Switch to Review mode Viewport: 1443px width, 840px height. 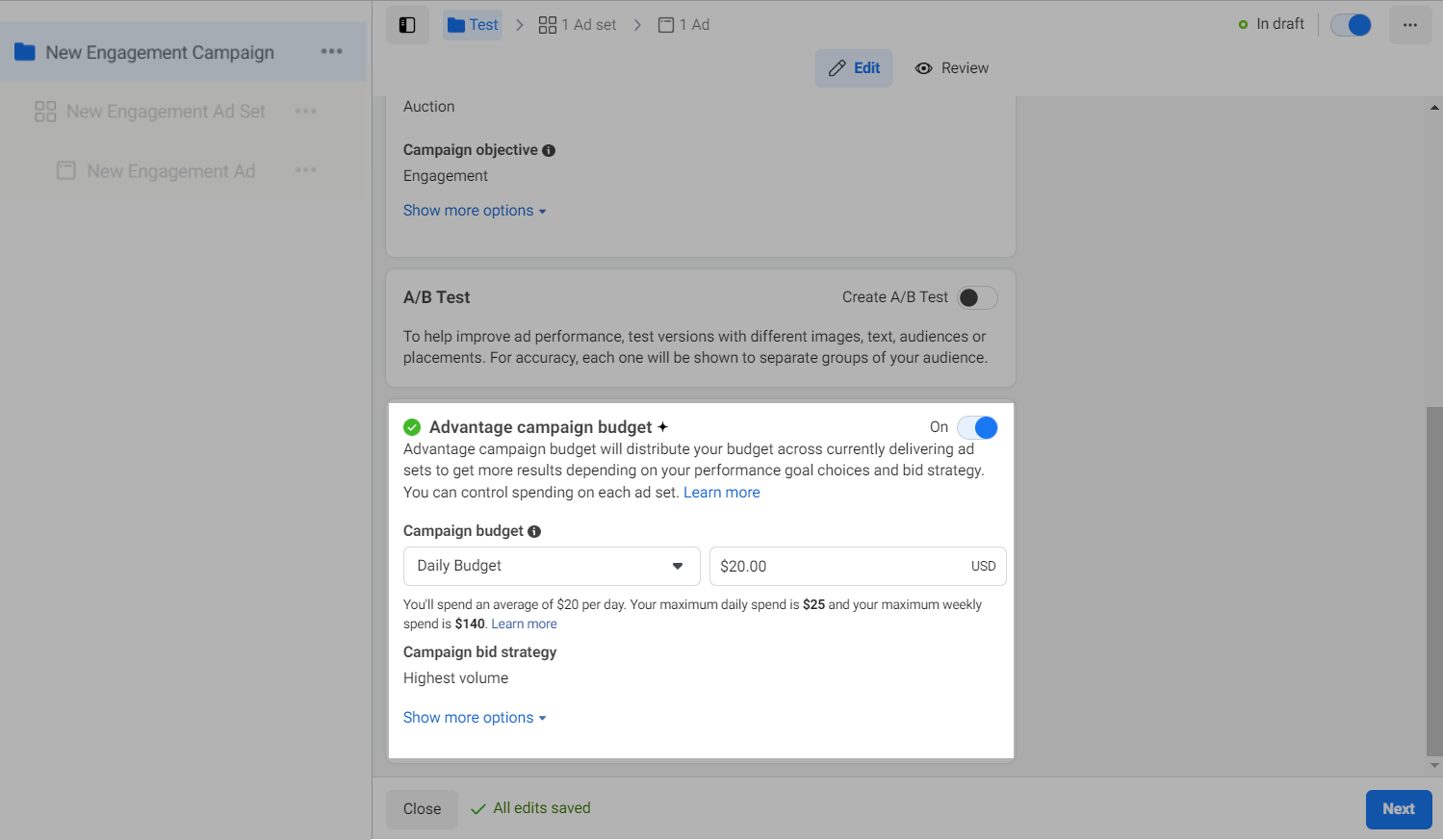(x=952, y=68)
